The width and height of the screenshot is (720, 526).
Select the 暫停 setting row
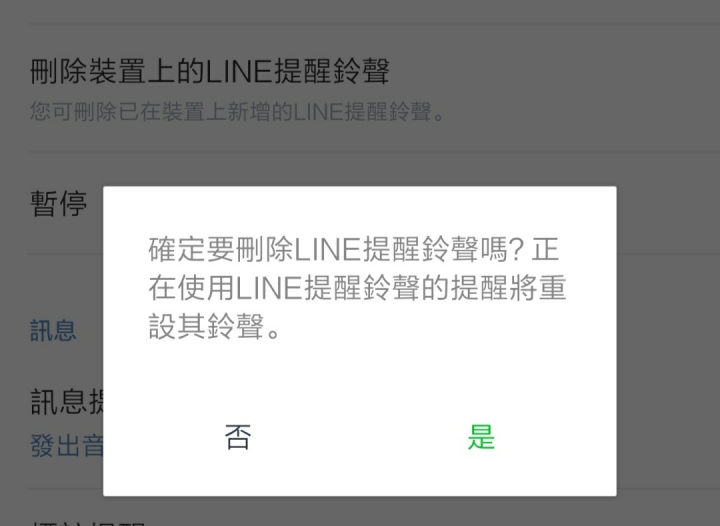click(x=59, y=203)
